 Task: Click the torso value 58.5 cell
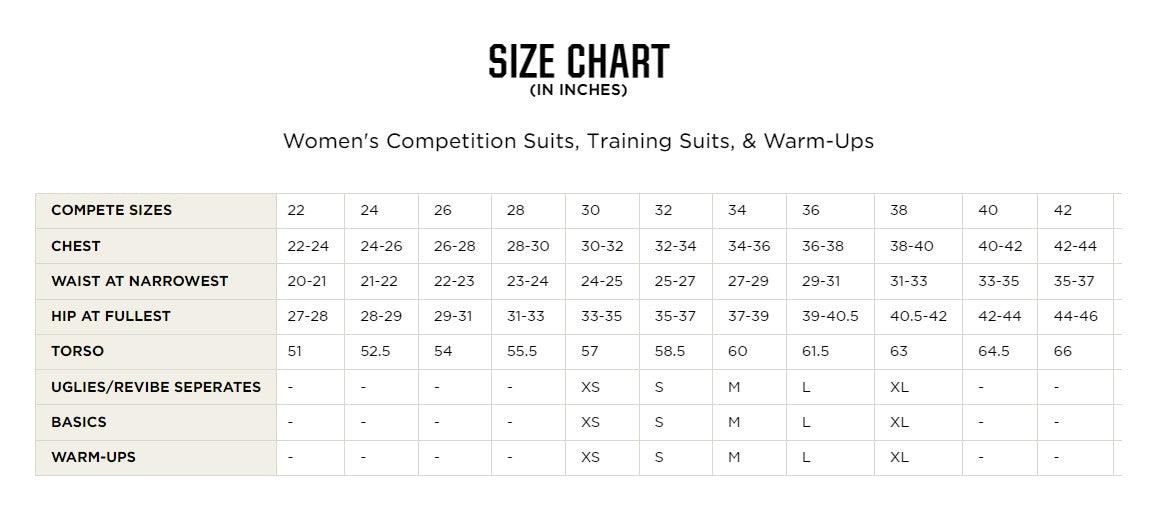(670, 351)
